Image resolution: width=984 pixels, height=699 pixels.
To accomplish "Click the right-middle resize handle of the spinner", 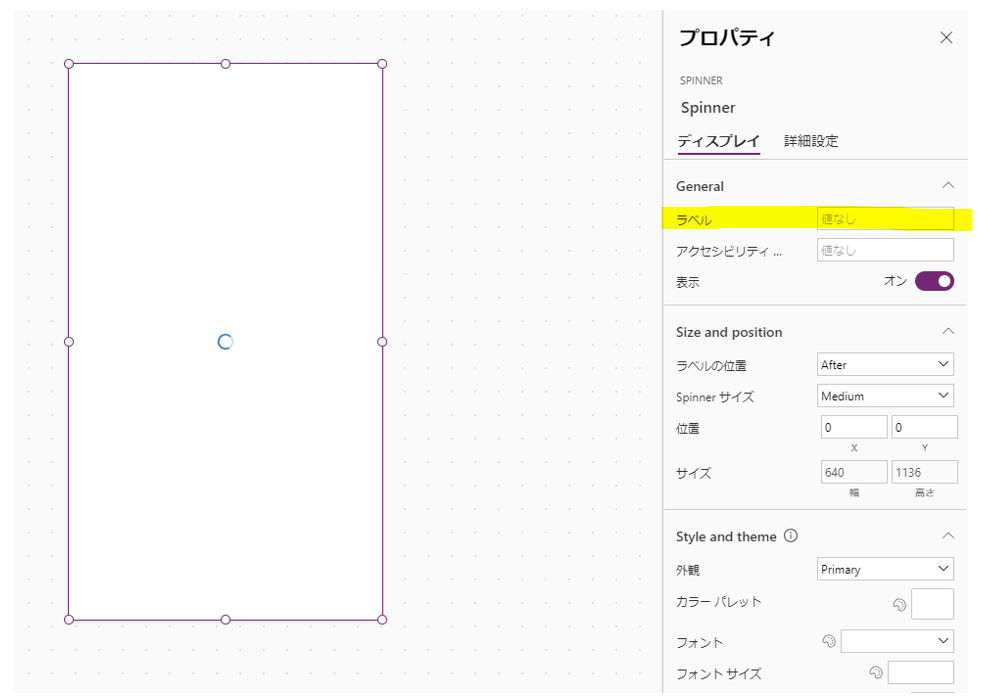I will 382,342.
